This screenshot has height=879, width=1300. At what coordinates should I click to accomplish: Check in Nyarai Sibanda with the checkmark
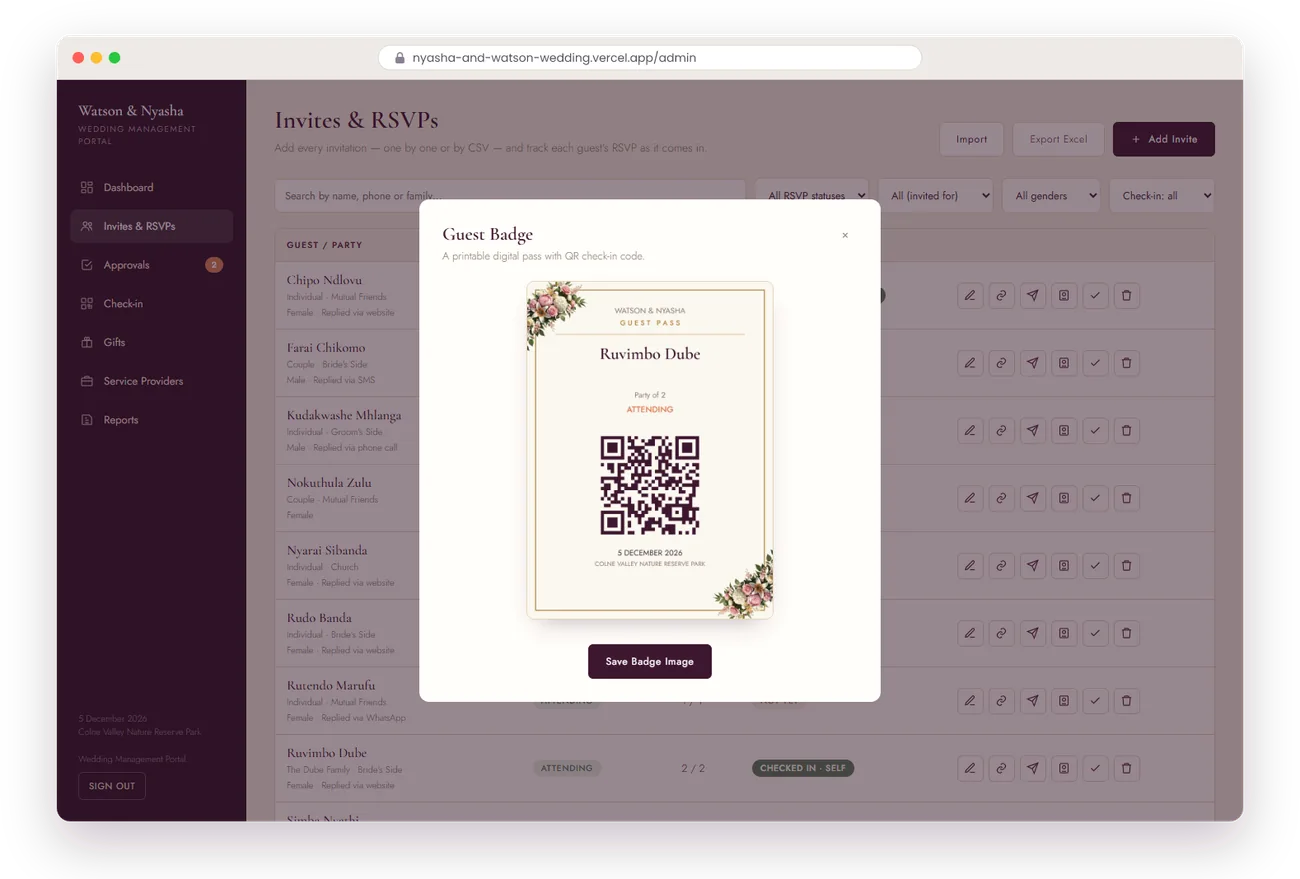click(1096, 566)
